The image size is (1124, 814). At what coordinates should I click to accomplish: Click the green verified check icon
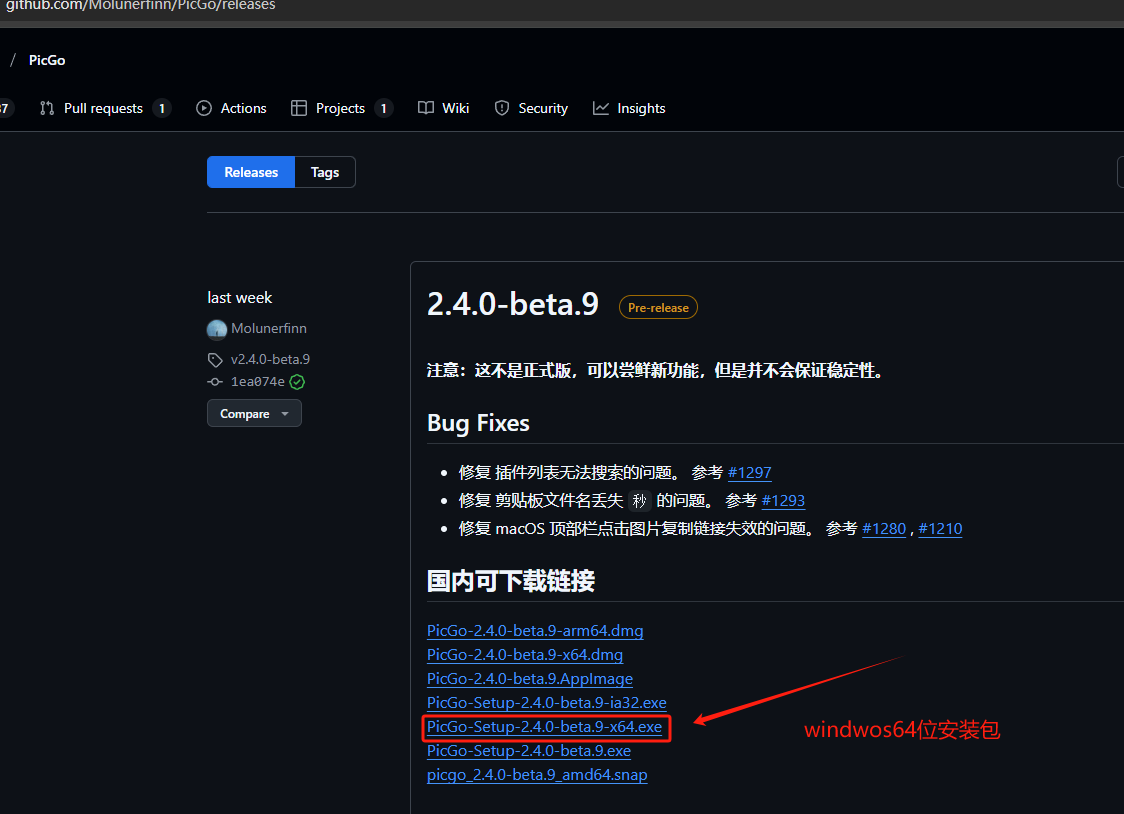[x=297, y=382]
